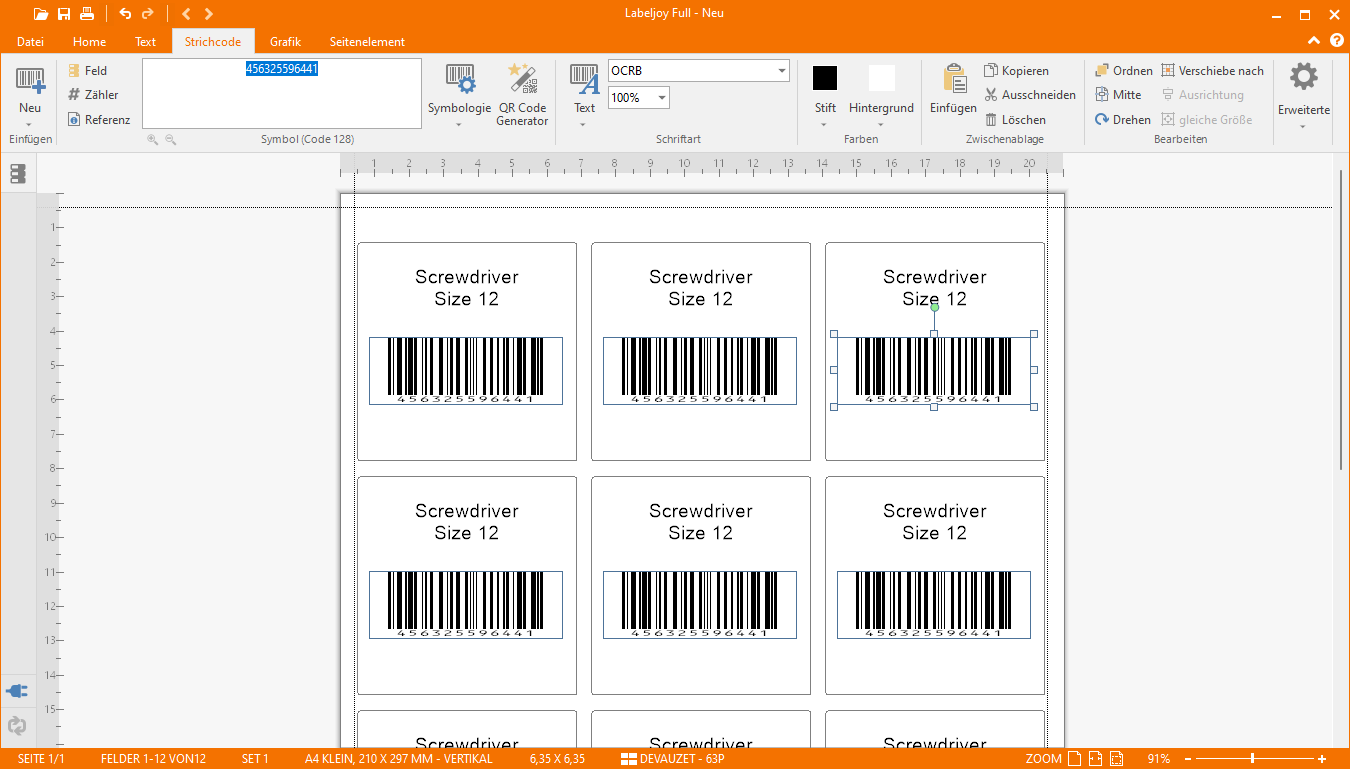
Task: Click the green rotation handle on selected barcode
Action: point(934,308)
